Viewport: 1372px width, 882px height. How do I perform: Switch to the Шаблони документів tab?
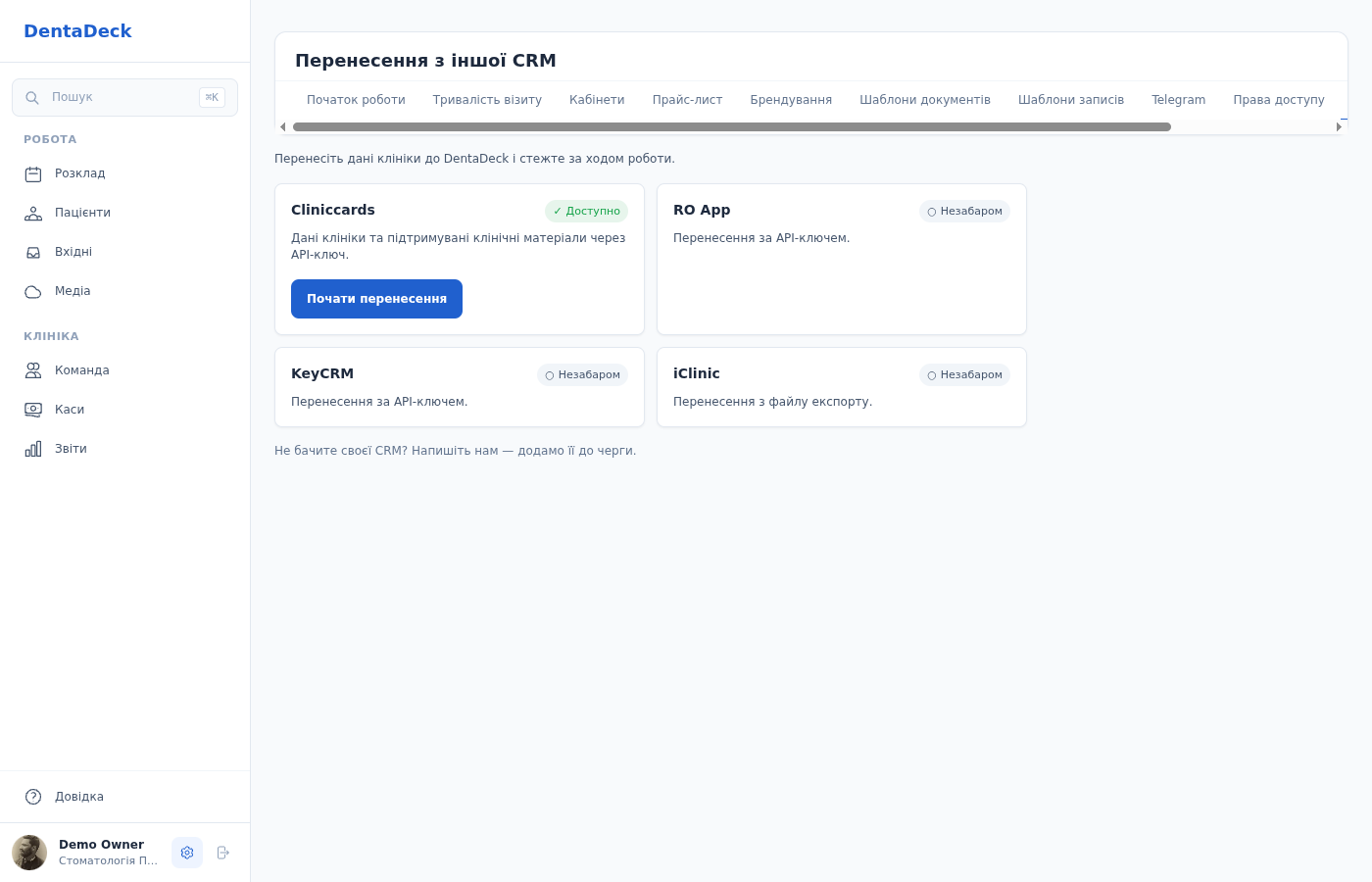pyautogui.click(x=925, y=100)
